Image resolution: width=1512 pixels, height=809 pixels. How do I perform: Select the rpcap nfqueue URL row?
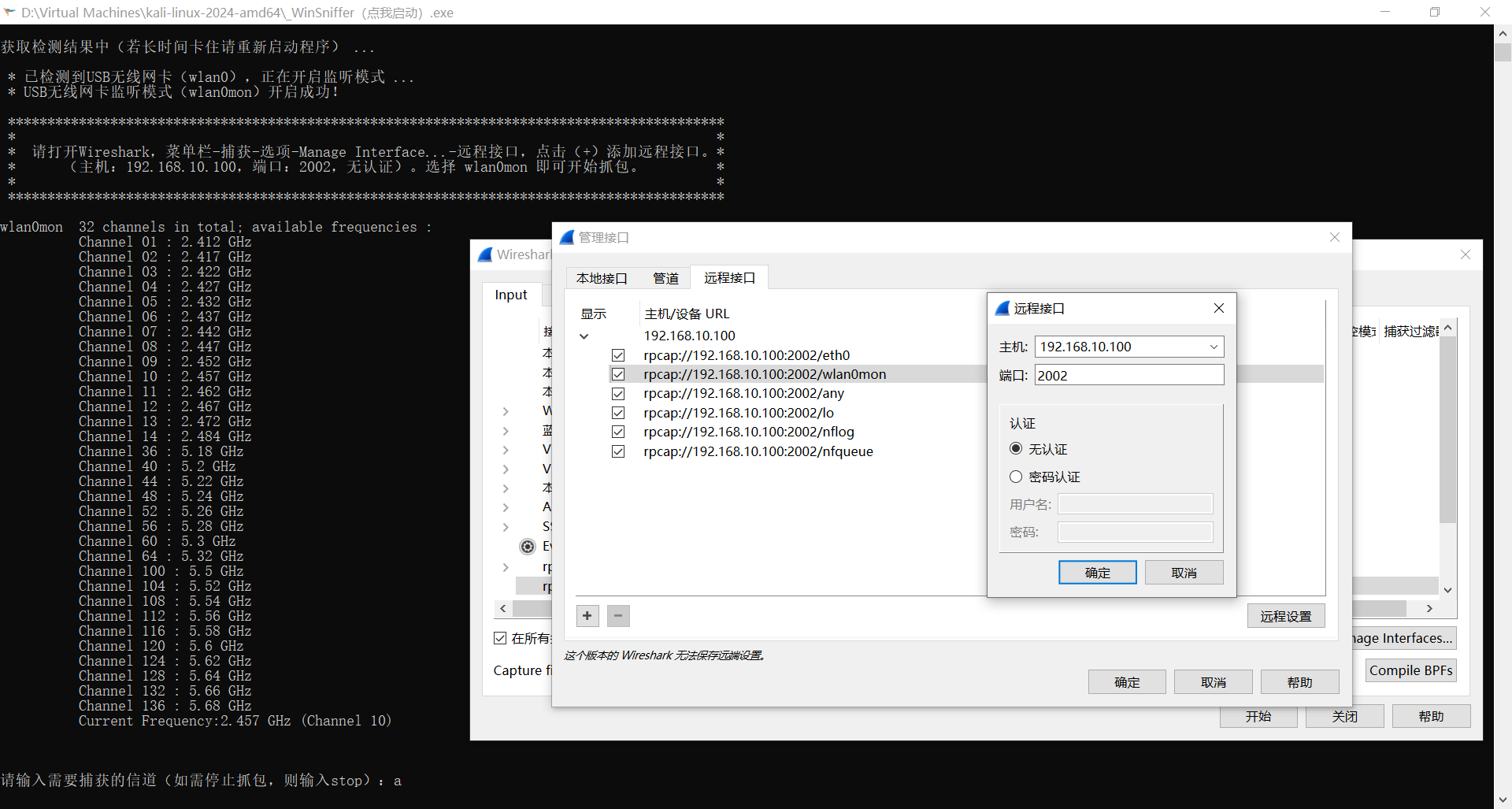758,451
